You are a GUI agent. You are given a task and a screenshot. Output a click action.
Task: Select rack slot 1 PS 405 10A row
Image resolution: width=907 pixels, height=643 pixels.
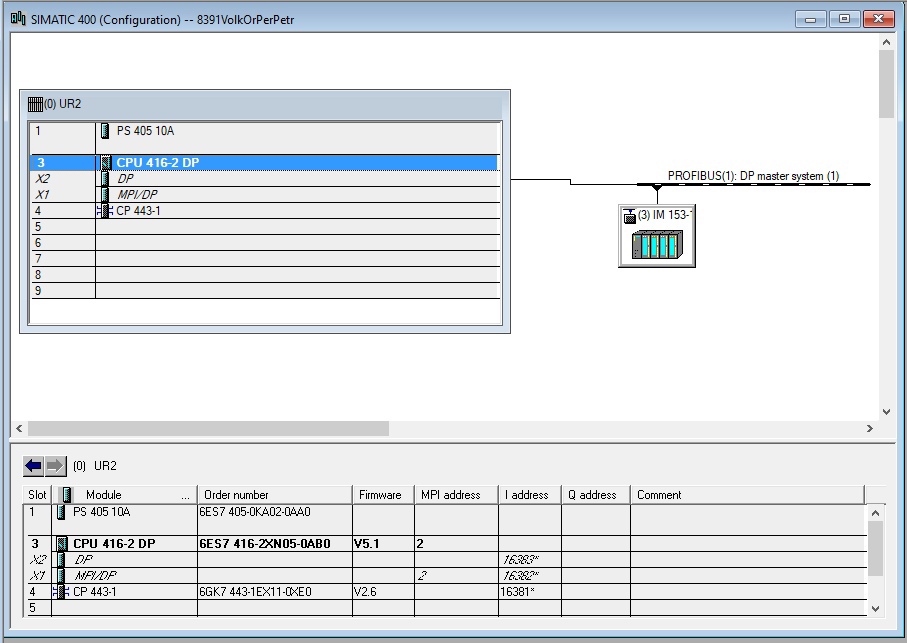click(x=264, y=138)
